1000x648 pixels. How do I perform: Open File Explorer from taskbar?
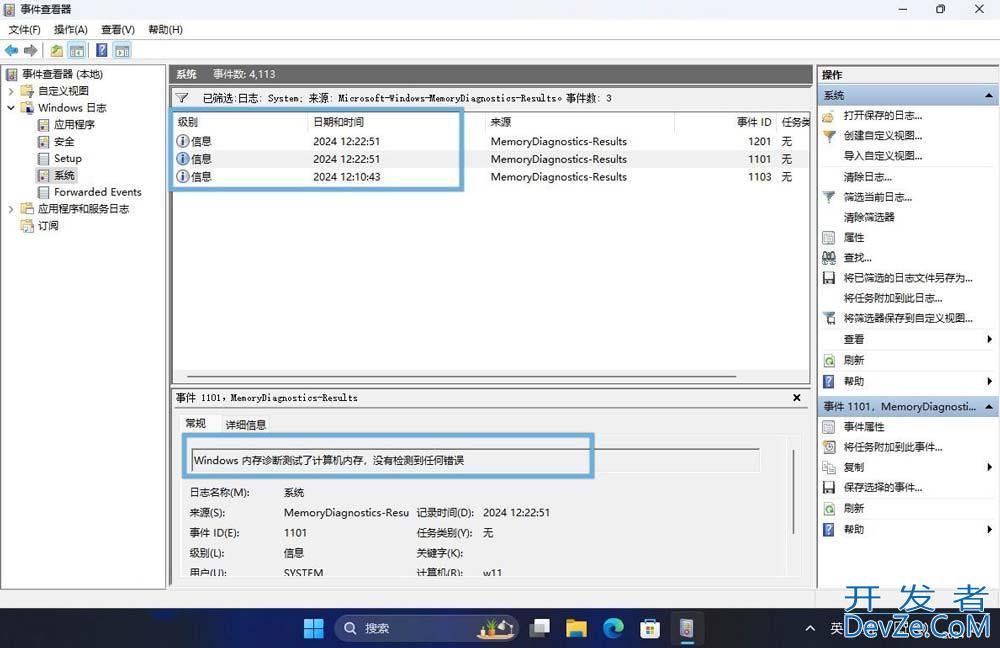tap(576, 628)
